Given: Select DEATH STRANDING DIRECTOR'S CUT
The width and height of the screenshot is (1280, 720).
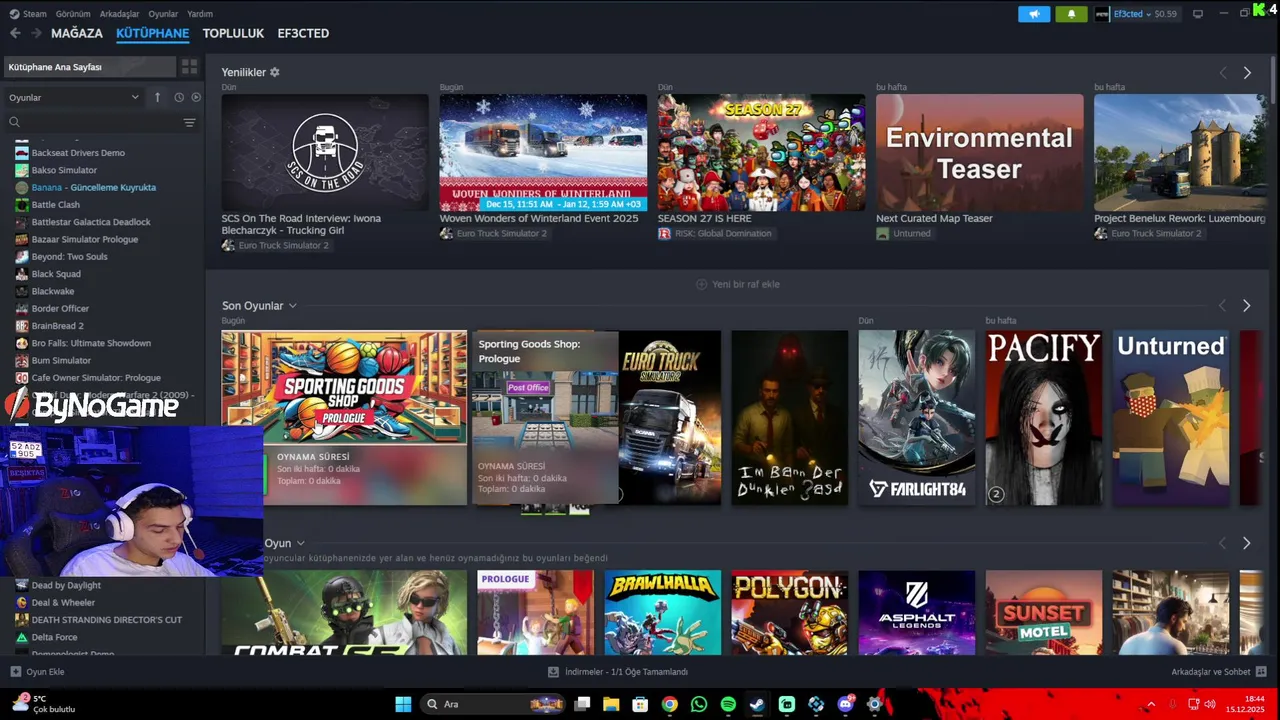Looking at the screenshot, I should click(107, 620).
